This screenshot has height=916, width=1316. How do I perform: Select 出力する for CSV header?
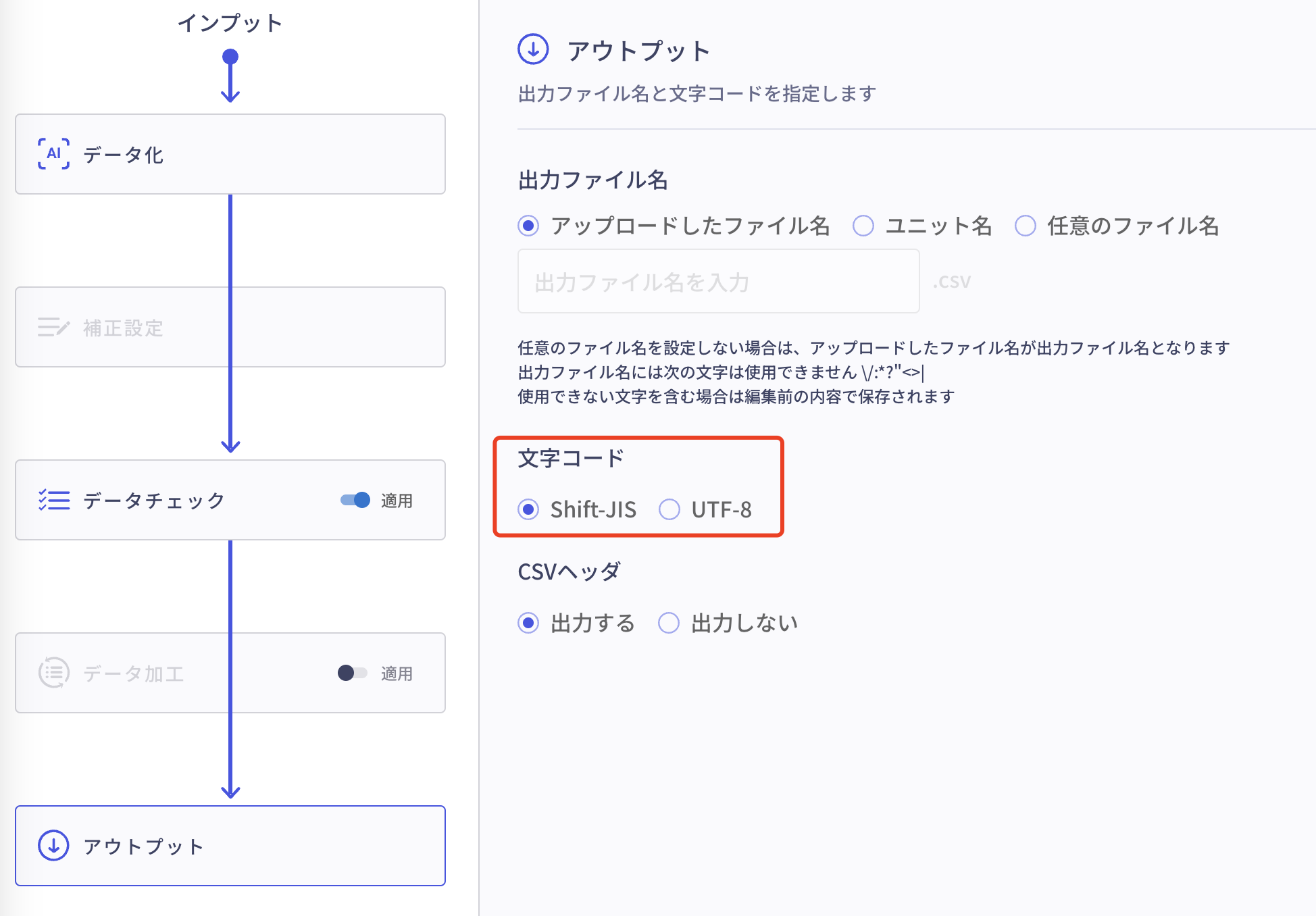(528, 623)
